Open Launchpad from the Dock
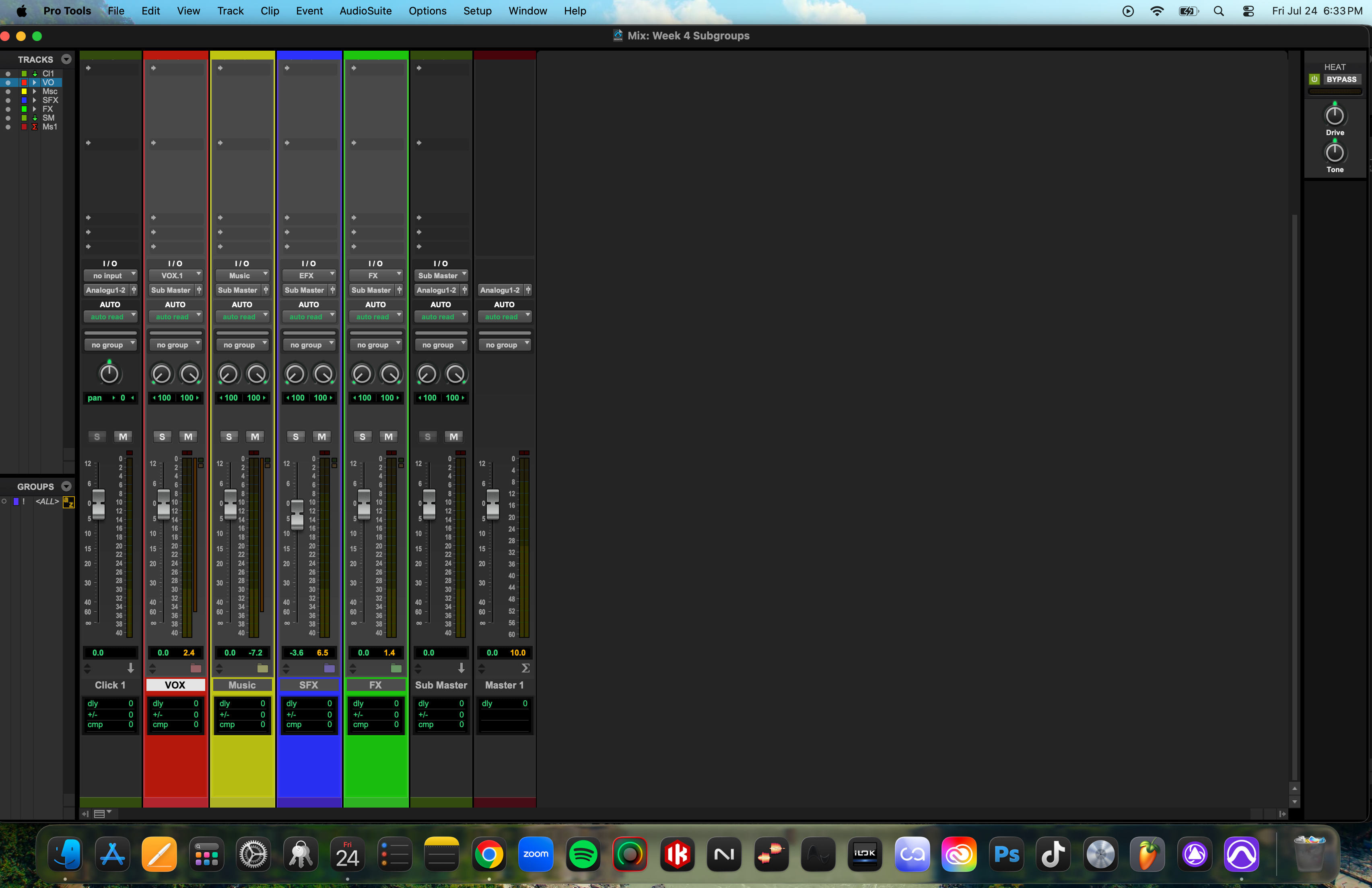This screenshot has height=888, width=1372. [x=206, y=855]
